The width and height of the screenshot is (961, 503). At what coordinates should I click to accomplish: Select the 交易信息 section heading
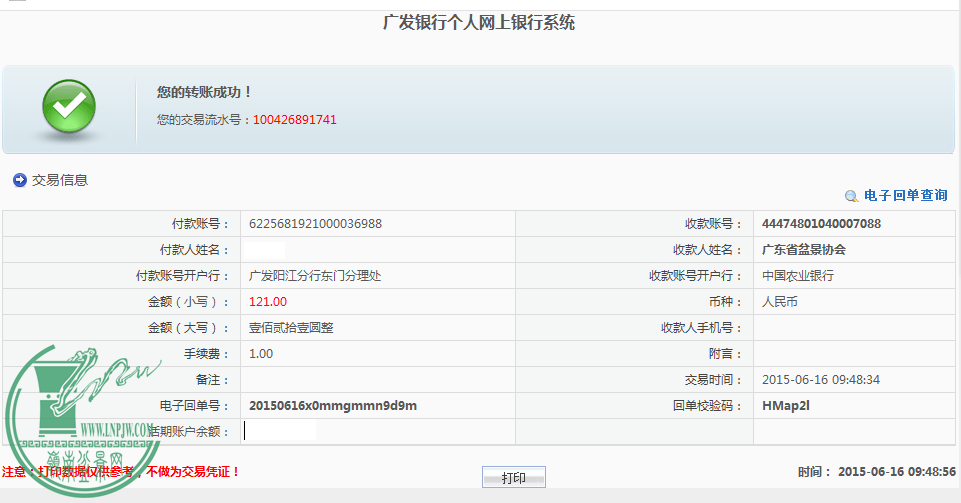[x=60, y=180]
